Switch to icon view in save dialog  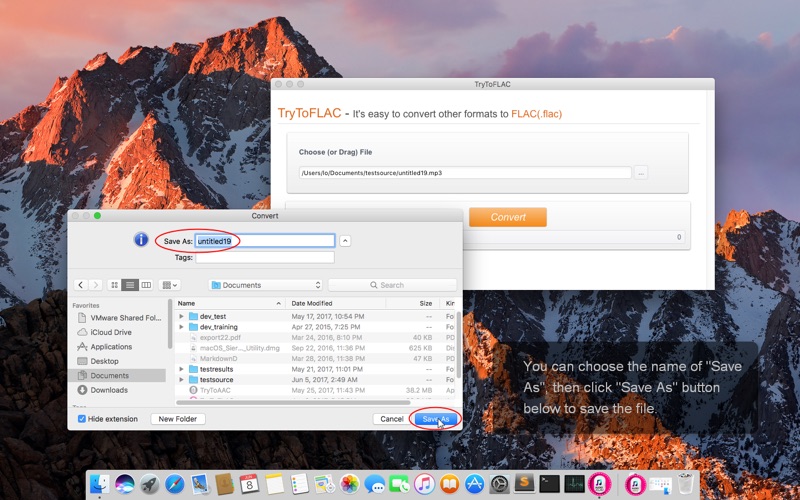114,285
